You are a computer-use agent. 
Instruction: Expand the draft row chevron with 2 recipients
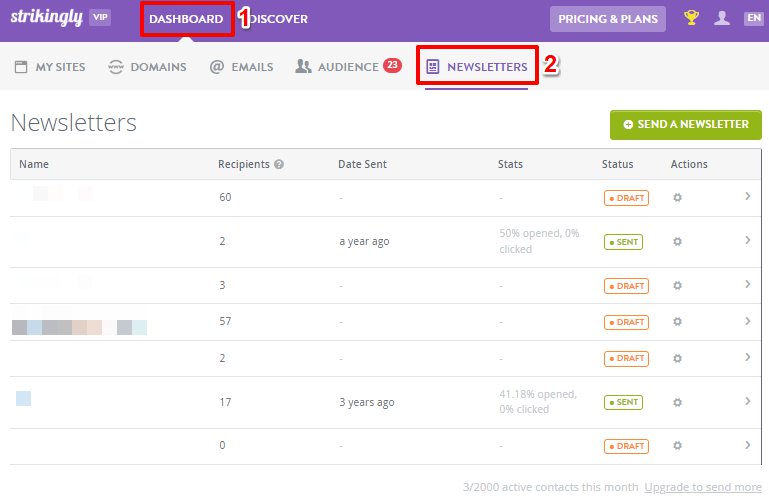(x=747, y=357)
